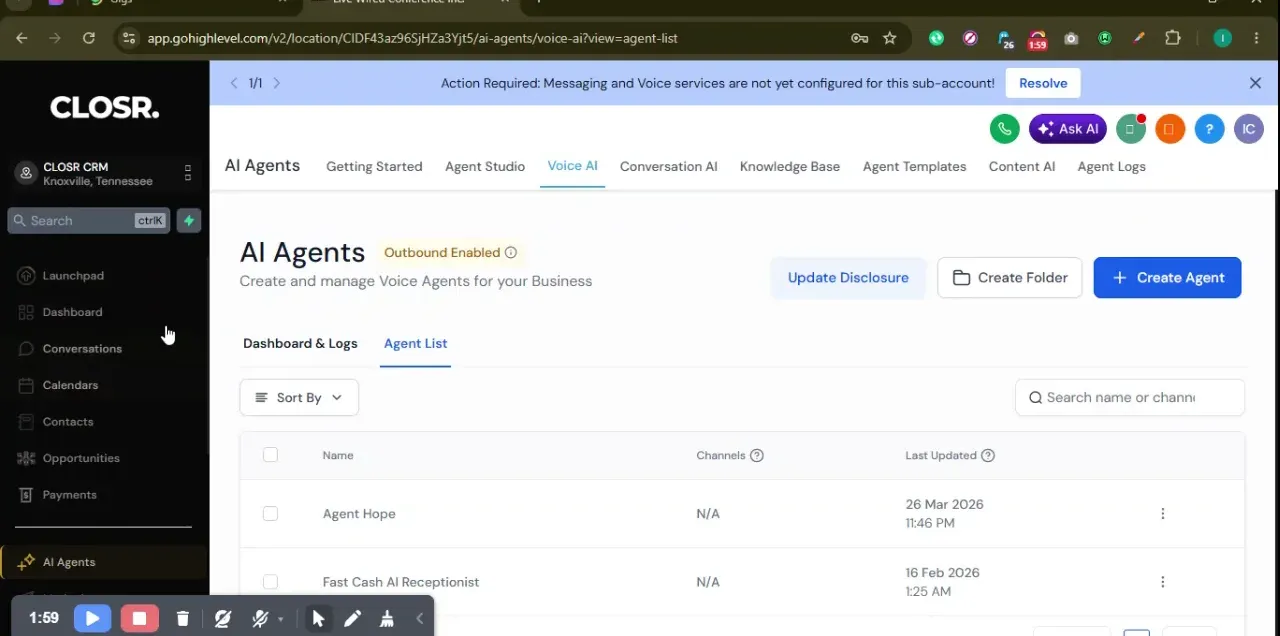Click the orange circular header icon

tap(1169, 129)
